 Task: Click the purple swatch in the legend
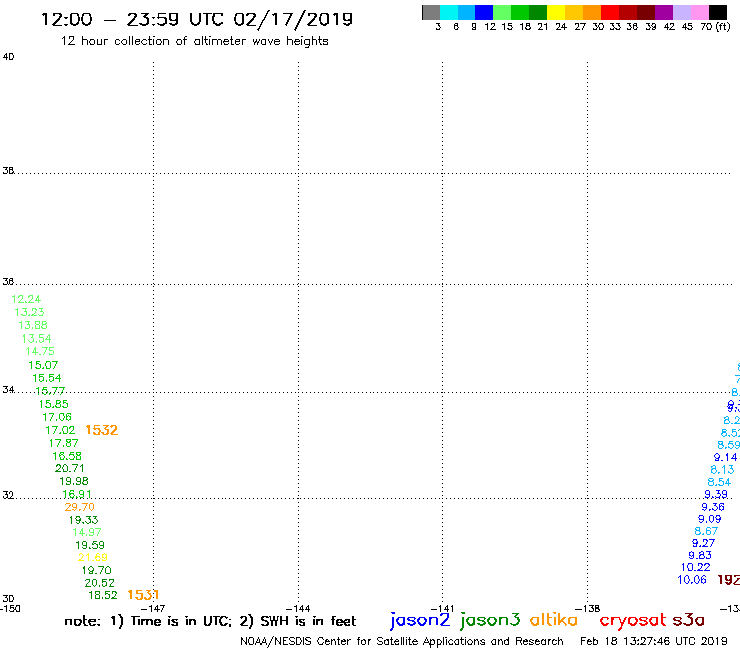tap(663, 12)
